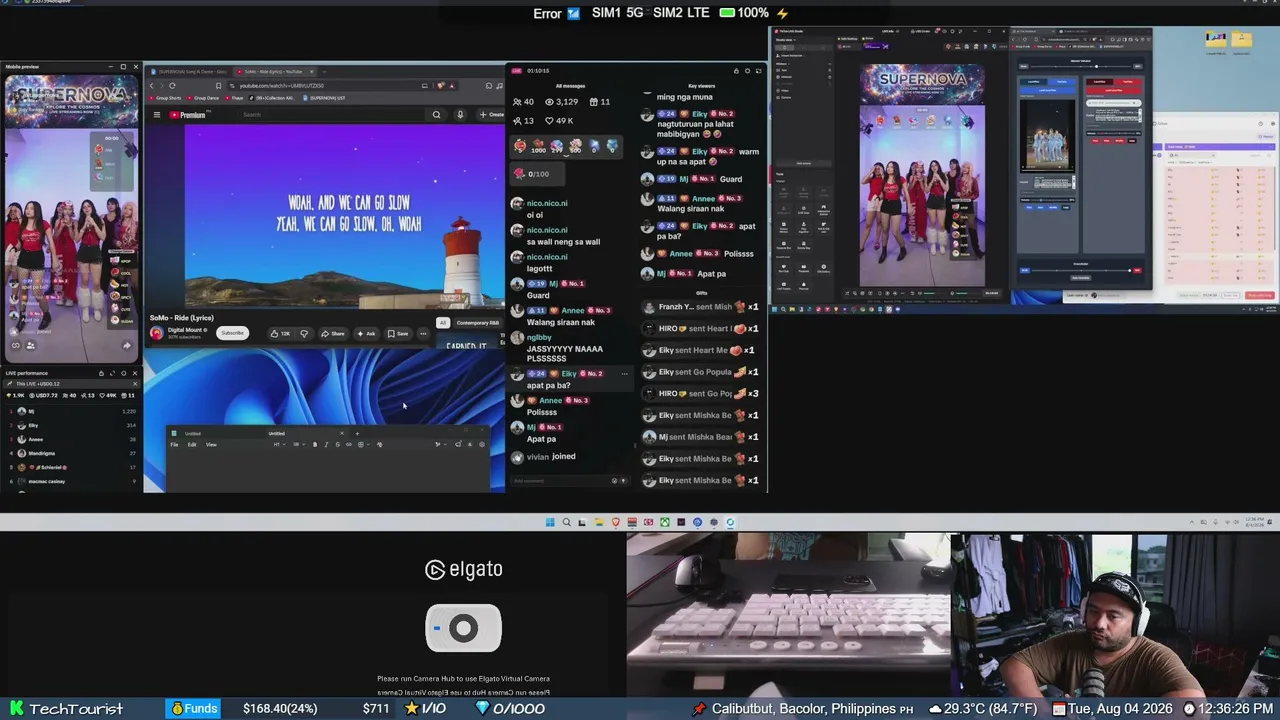Save the video to a playlist
Image resolution: width=1280 pixels, height=720 pixels.
coord(398,333)
